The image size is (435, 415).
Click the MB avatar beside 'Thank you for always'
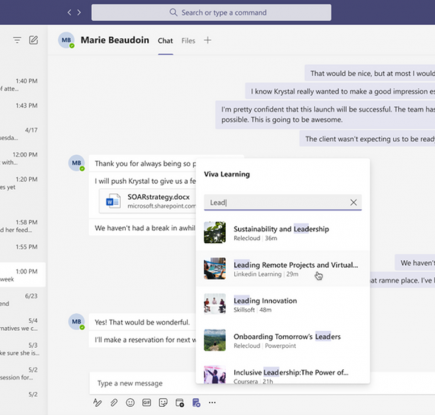click(76, 163)
